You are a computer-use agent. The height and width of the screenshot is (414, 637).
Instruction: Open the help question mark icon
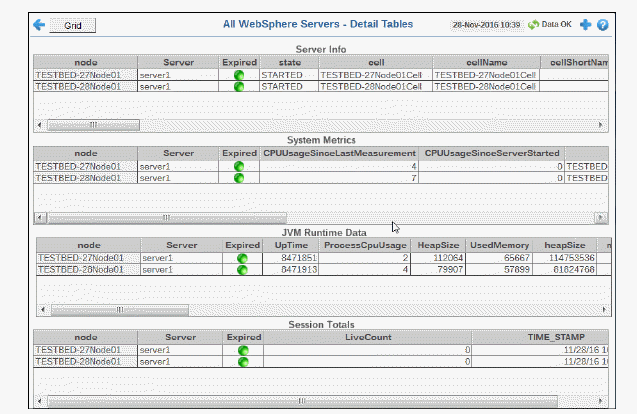click(x=602, y=25)
